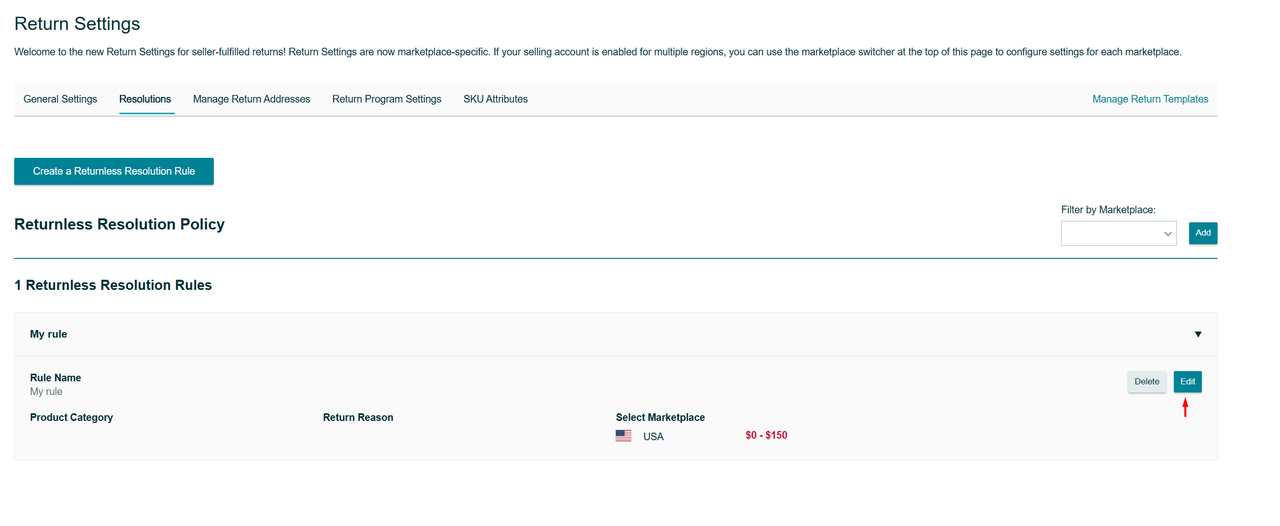Open the Manage Return Templates link
This screenshot has width=1280, height=526.
coord(1150,99)
